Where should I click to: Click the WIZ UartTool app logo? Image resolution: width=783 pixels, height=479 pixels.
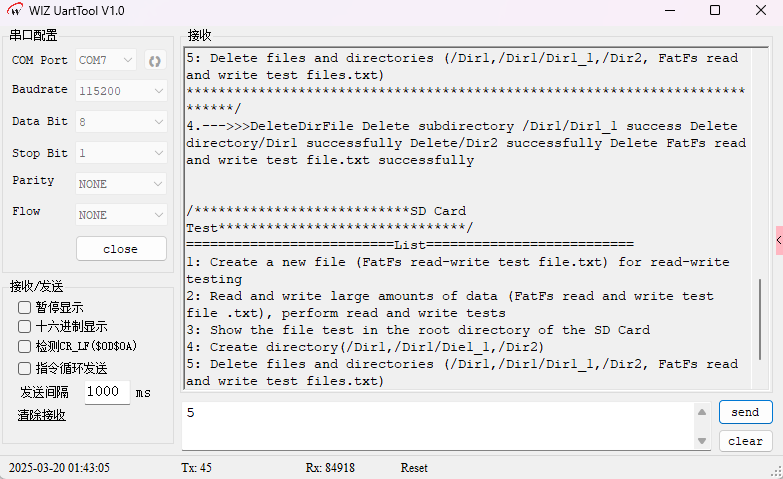pos(16,10)
